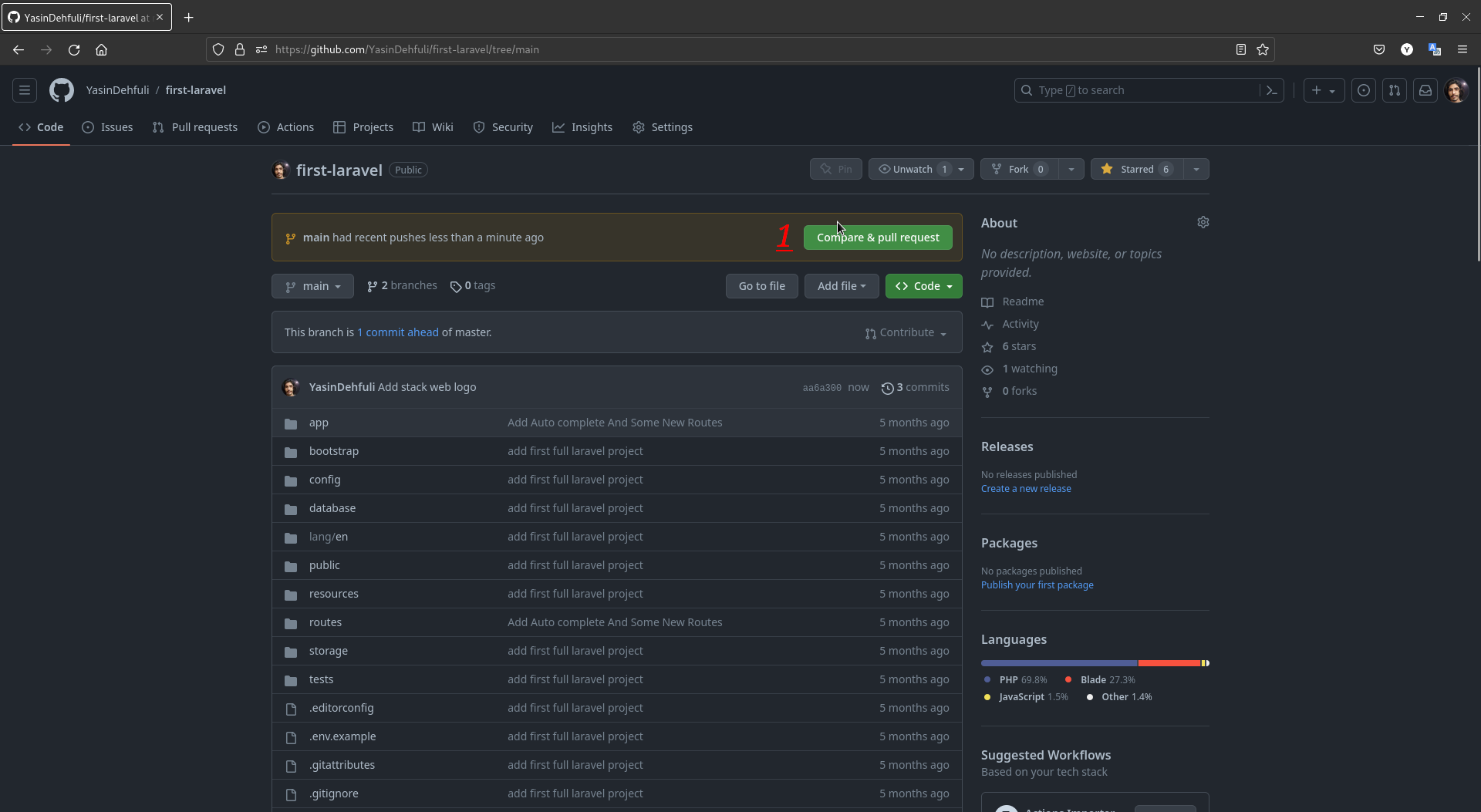
Task: Open a new browser tab with plus
Action: click(188, 17)
